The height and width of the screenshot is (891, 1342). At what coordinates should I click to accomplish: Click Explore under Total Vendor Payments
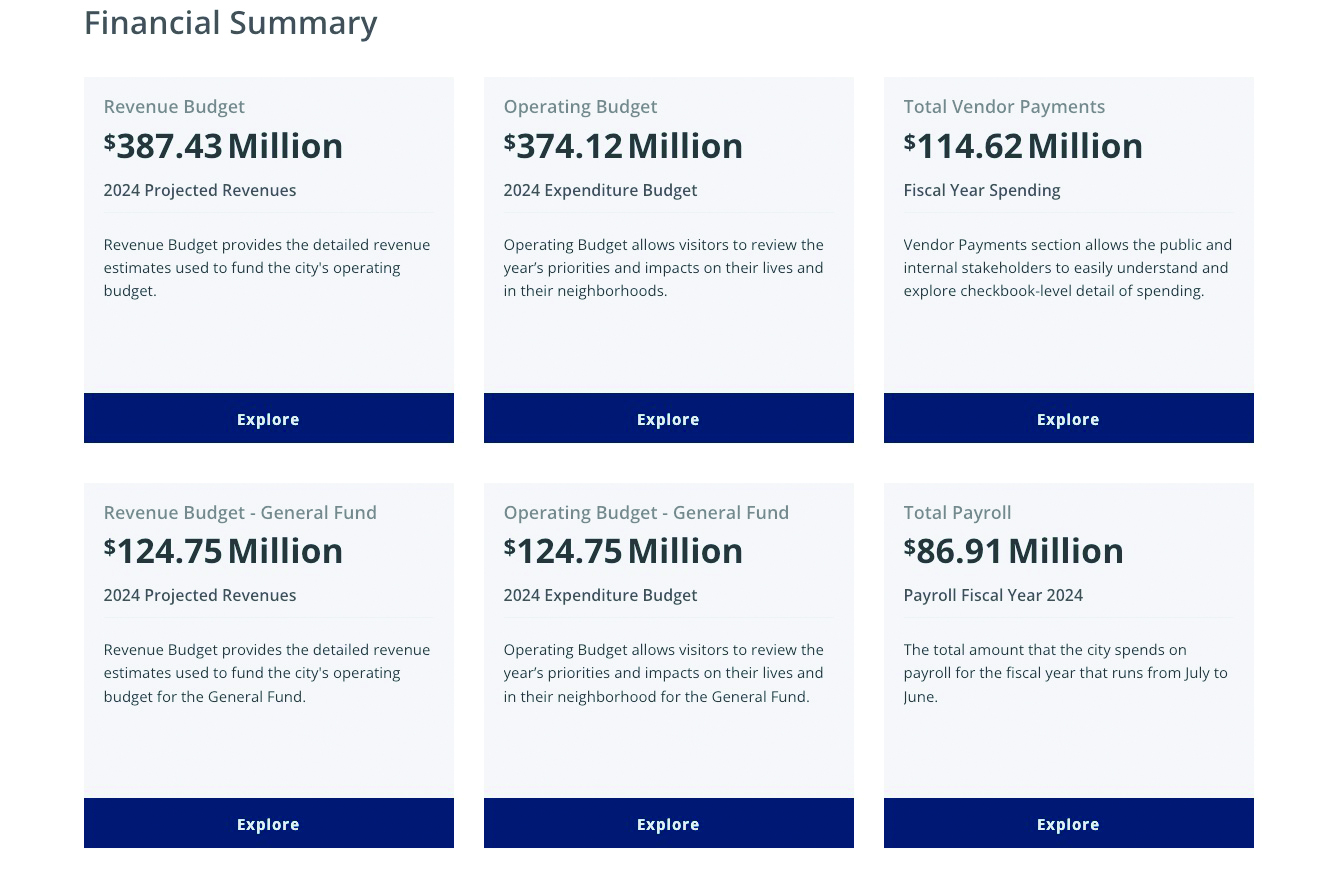1068,418
